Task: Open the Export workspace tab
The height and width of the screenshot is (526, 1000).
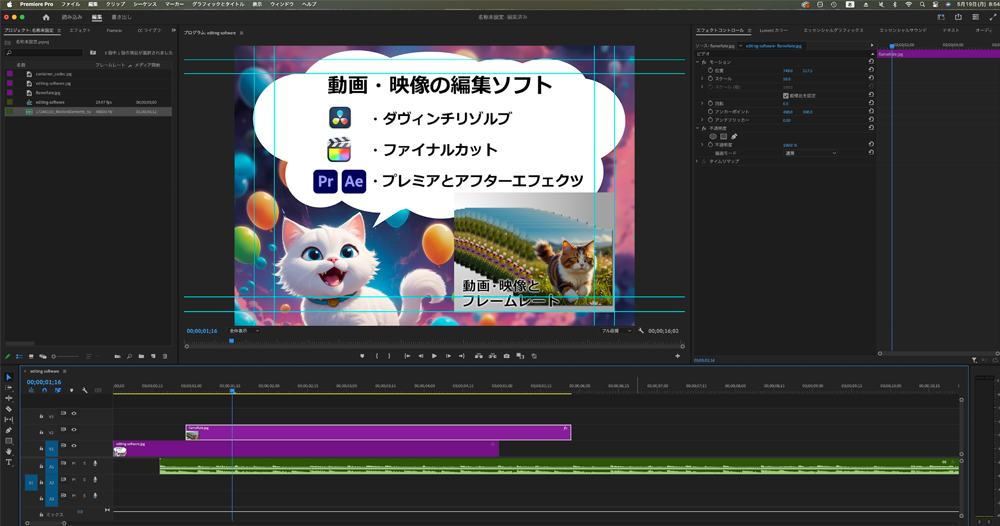Action: (121, 17)
